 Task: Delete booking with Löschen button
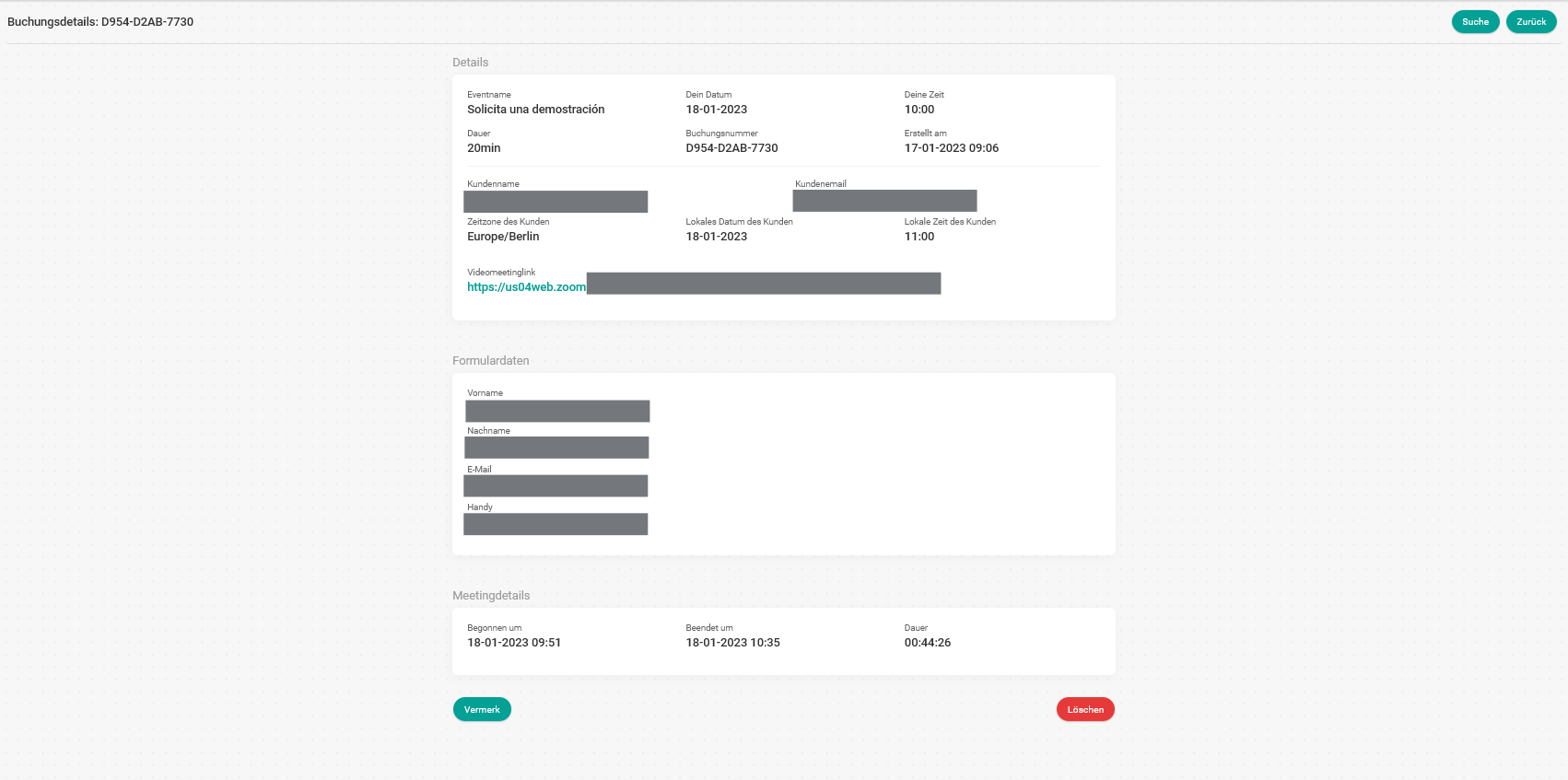(1085, 709)
